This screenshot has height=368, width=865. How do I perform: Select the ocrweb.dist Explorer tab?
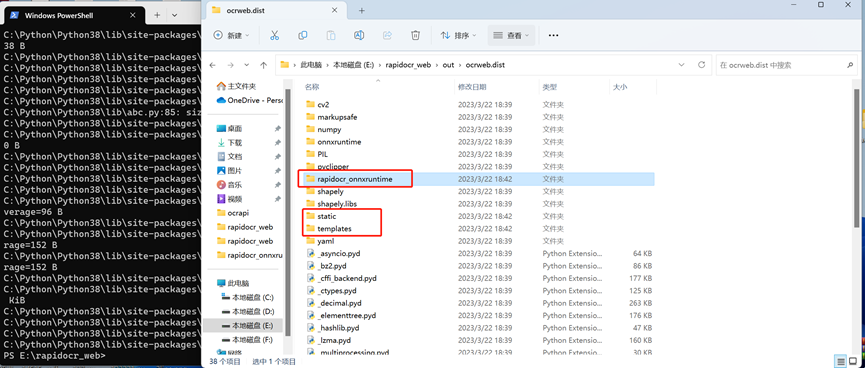(277, 10)
